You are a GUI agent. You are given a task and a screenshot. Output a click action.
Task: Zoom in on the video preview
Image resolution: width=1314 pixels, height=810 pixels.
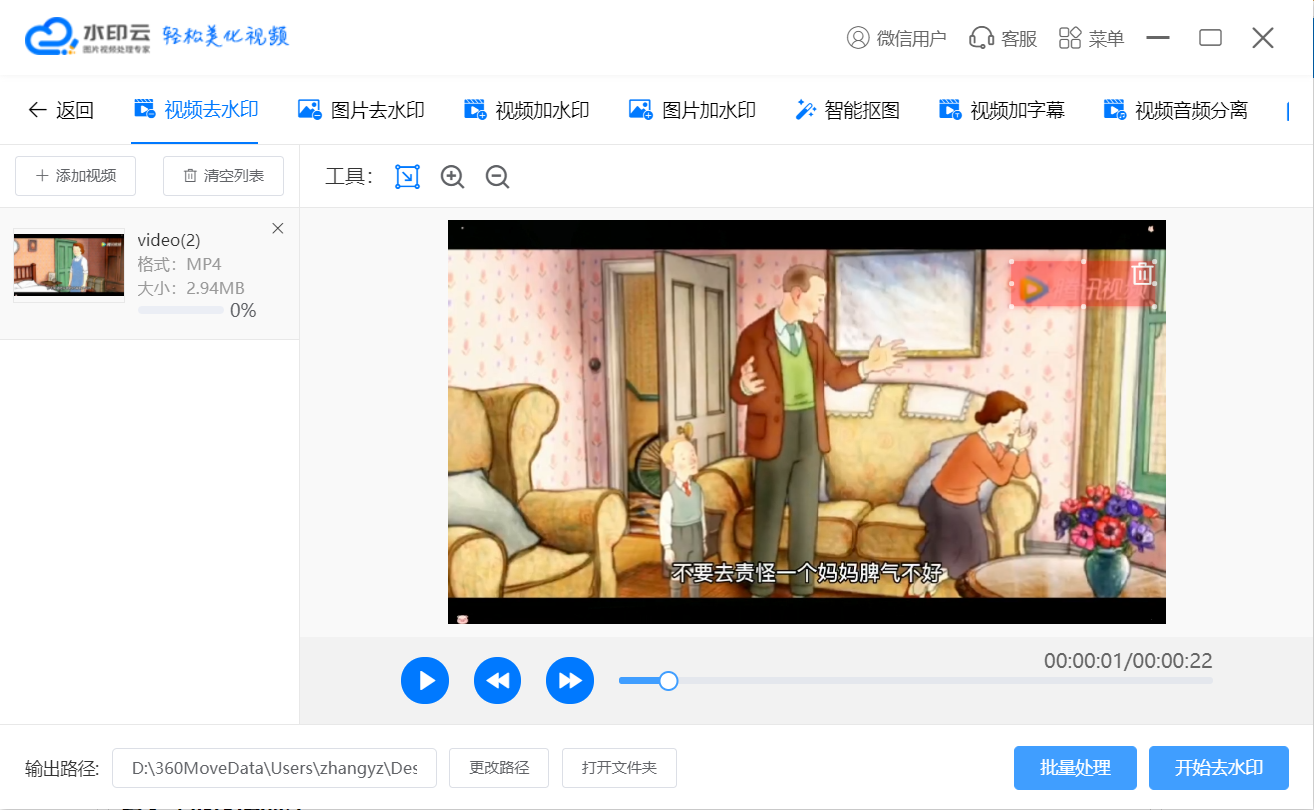(x=453, y=177)
